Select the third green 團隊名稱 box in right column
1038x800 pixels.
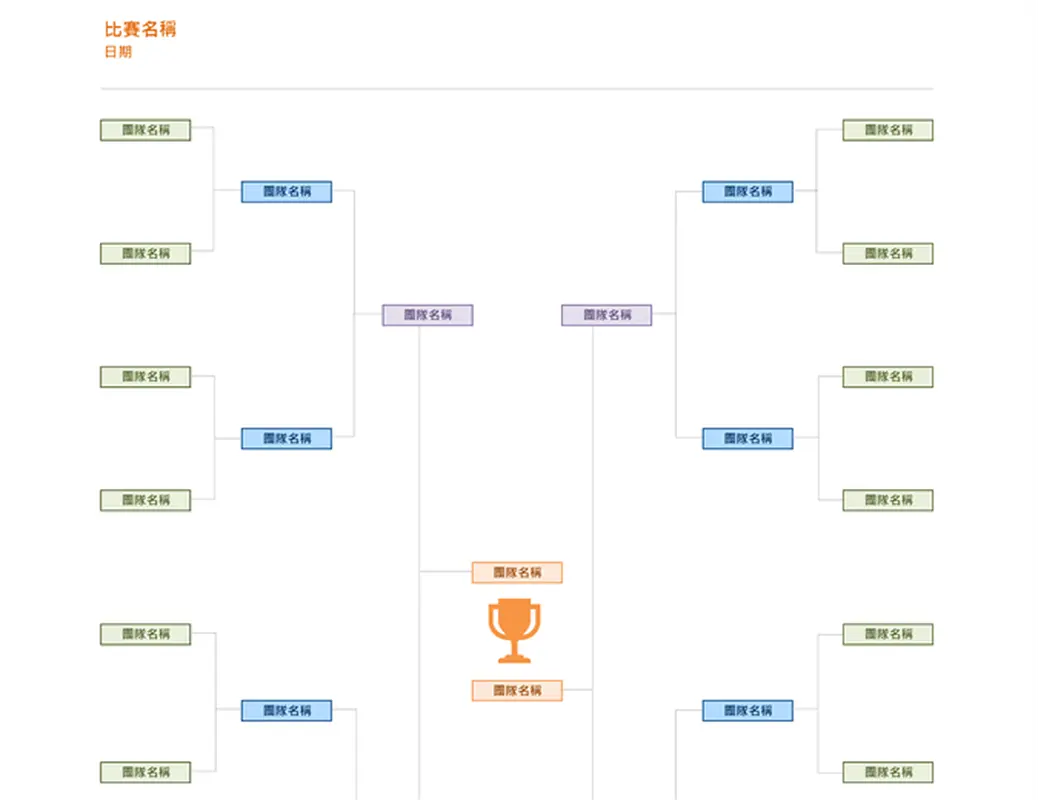[x=888, y=377]
